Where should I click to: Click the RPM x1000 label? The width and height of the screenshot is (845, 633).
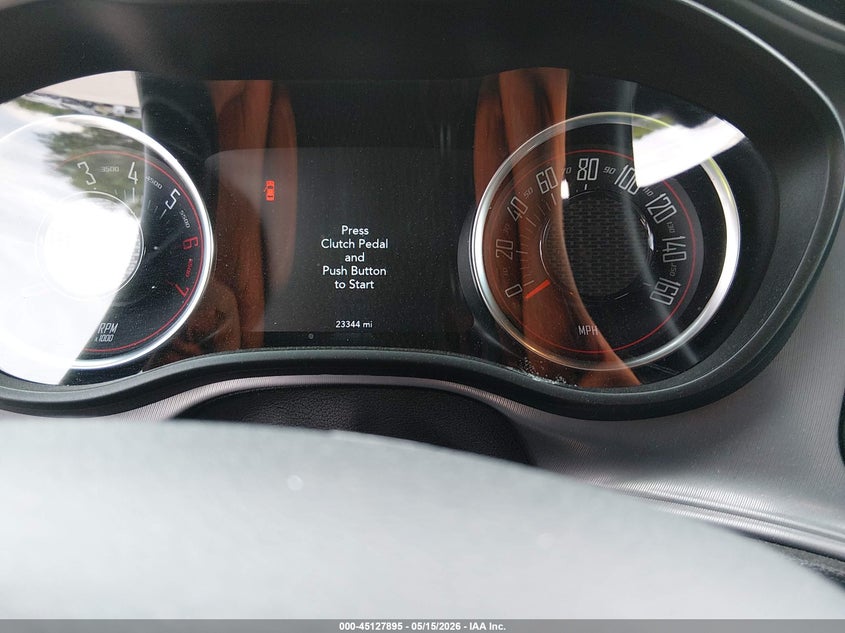(x=106, y=332)
